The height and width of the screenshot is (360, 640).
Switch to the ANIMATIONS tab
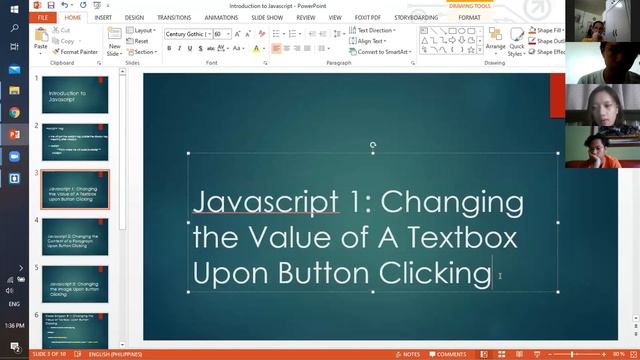221,18
